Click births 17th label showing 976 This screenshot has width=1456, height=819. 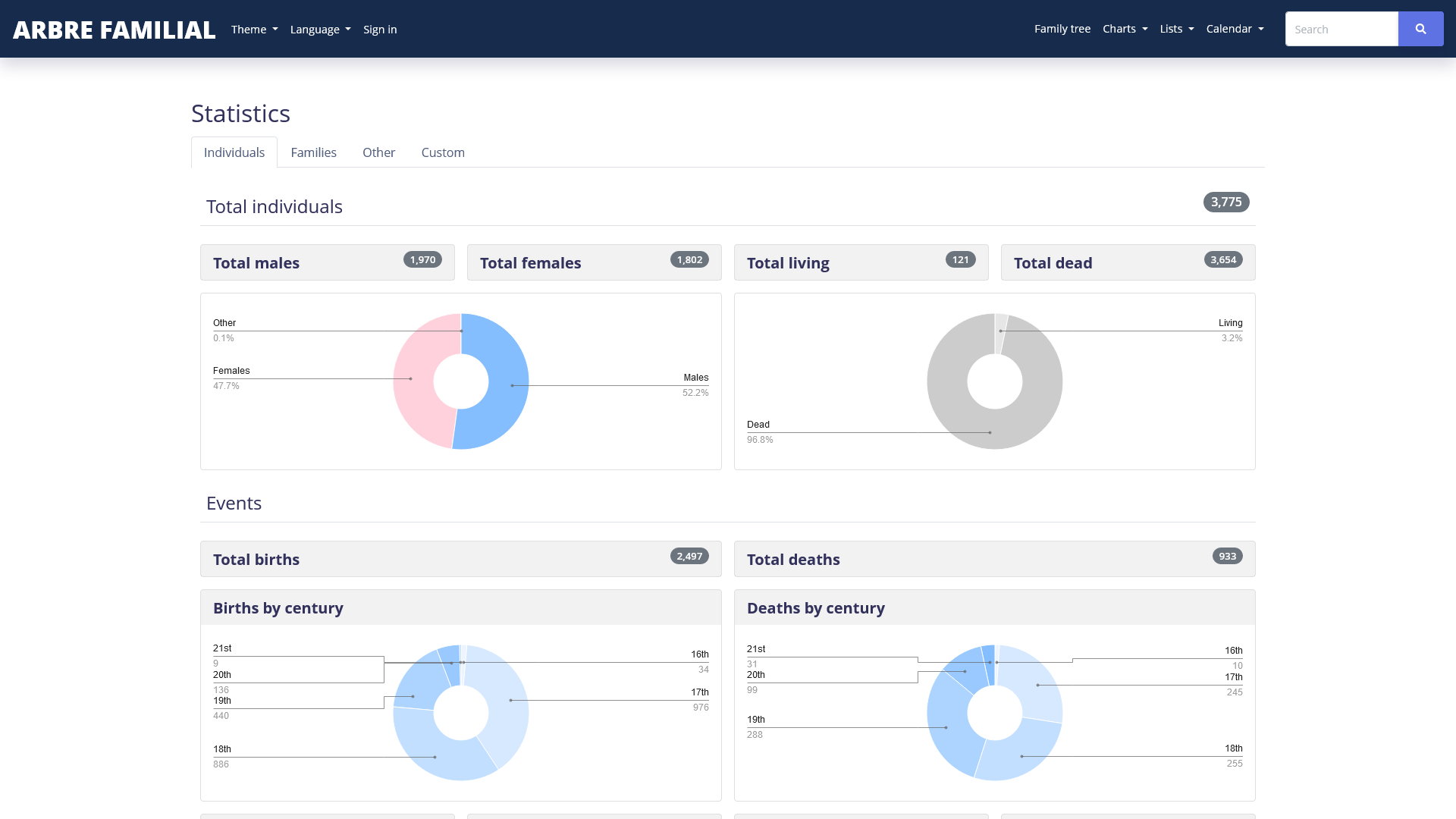tap(700, 700)
